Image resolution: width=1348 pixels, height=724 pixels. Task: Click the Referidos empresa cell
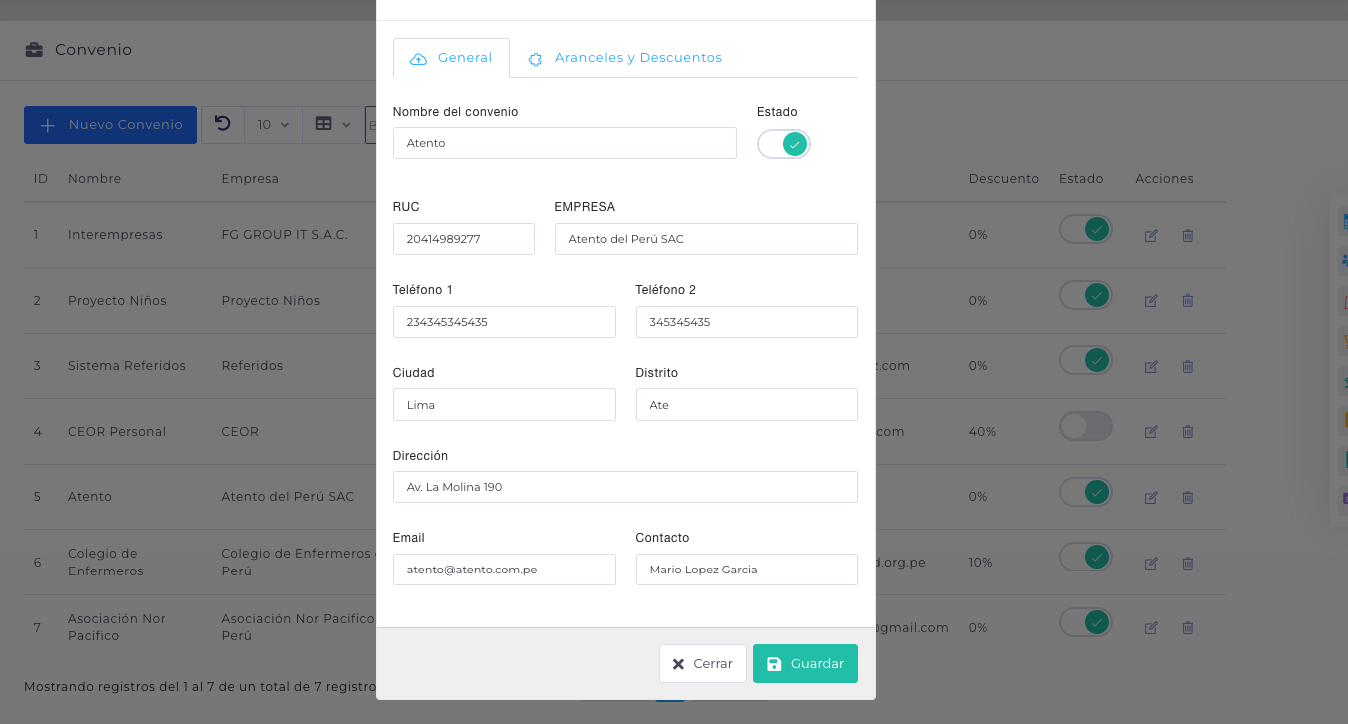click(252, 366)
